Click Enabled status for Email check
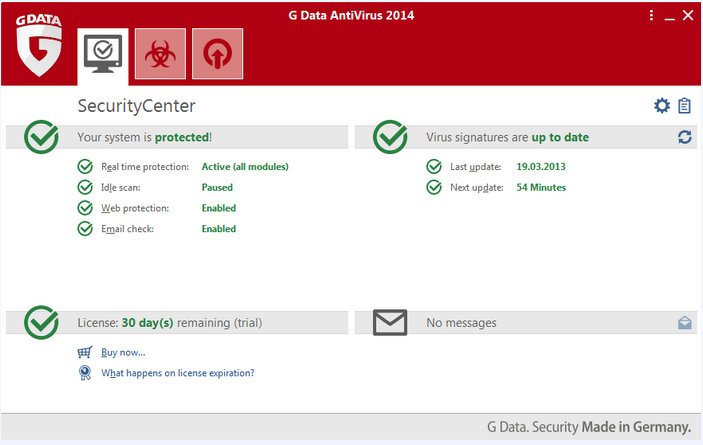Screen dimensions: 703x445 coord(219,229)
